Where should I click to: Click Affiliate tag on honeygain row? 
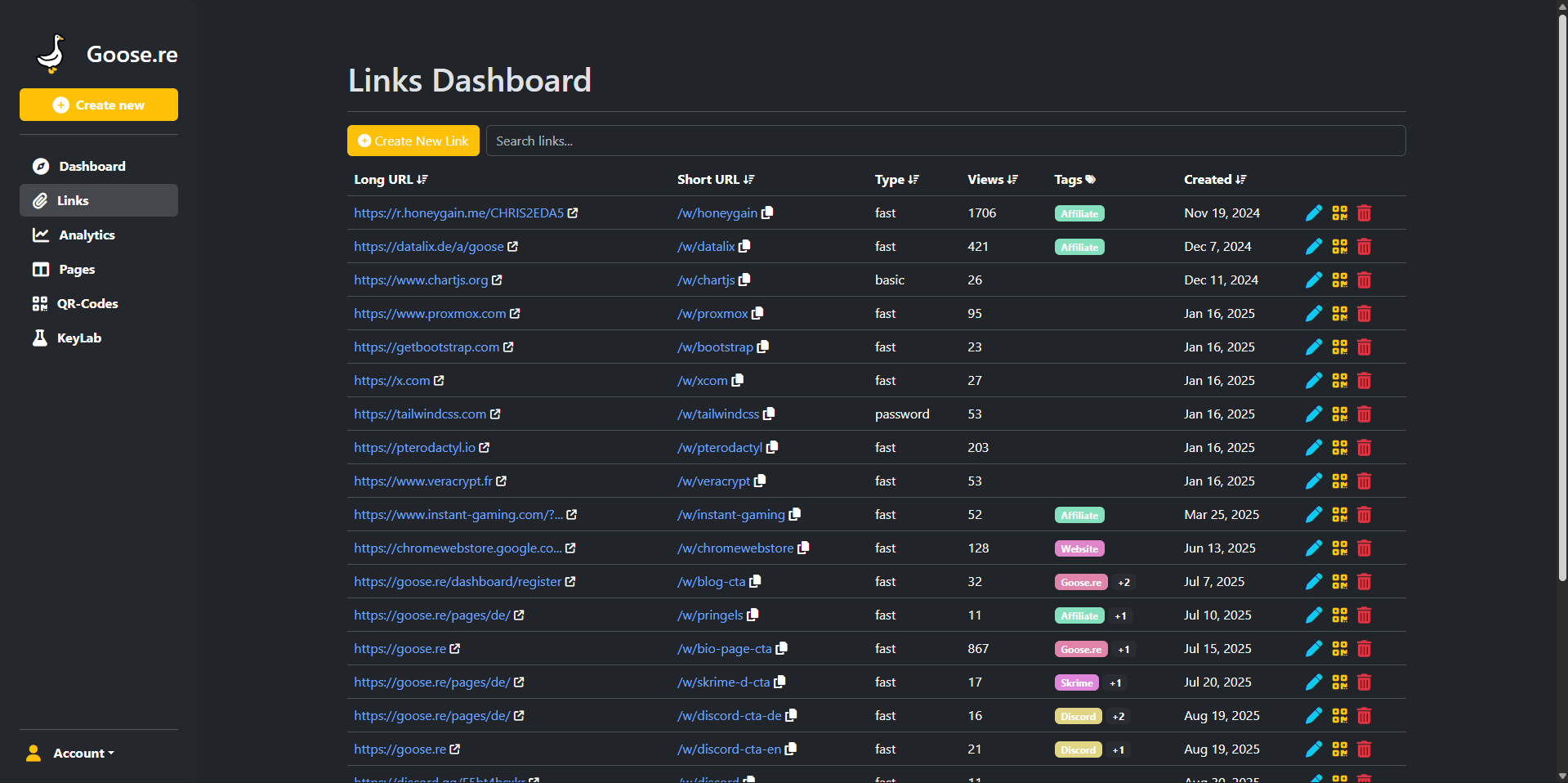(1079, 214)
